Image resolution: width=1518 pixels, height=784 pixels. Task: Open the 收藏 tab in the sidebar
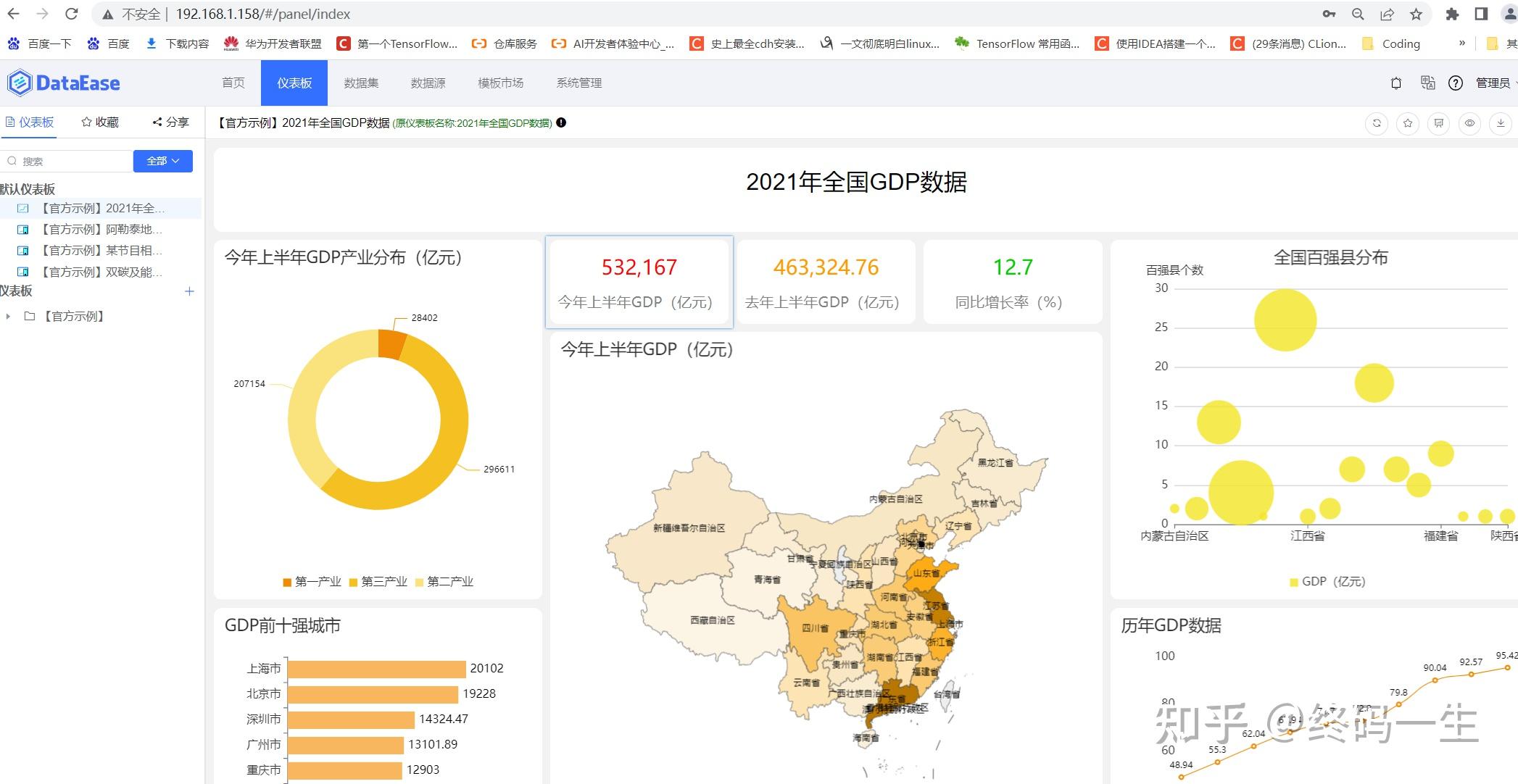(x=100, y=122)
